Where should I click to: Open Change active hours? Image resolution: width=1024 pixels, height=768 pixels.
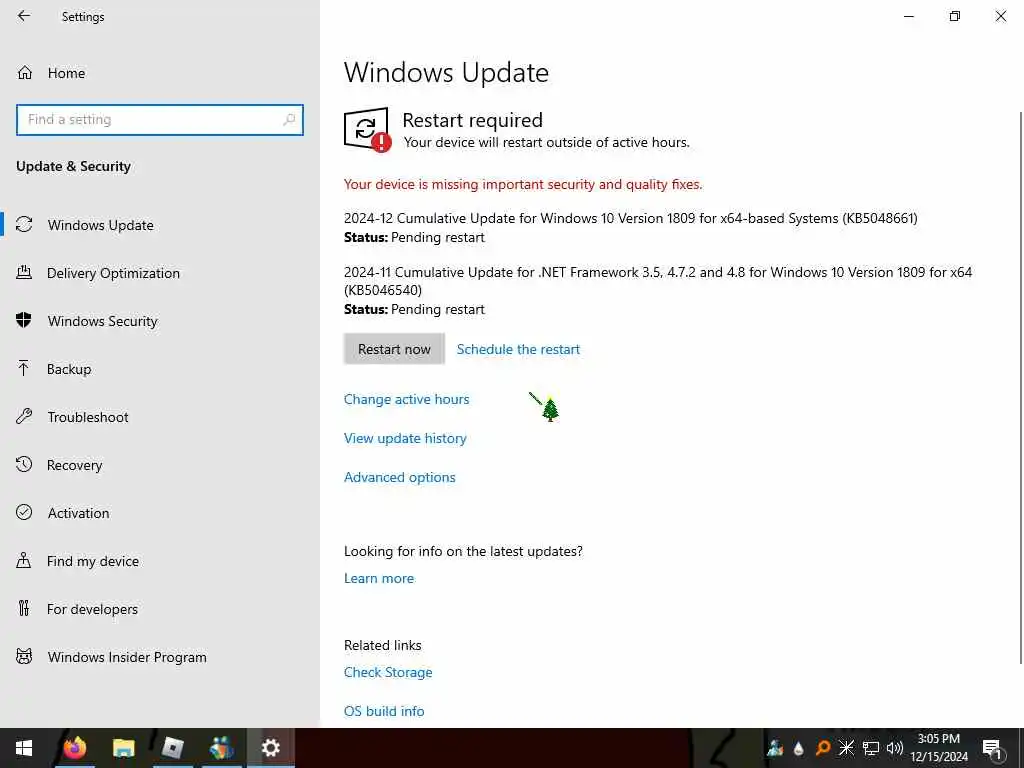pyautogui.click(x=406, y=399)
